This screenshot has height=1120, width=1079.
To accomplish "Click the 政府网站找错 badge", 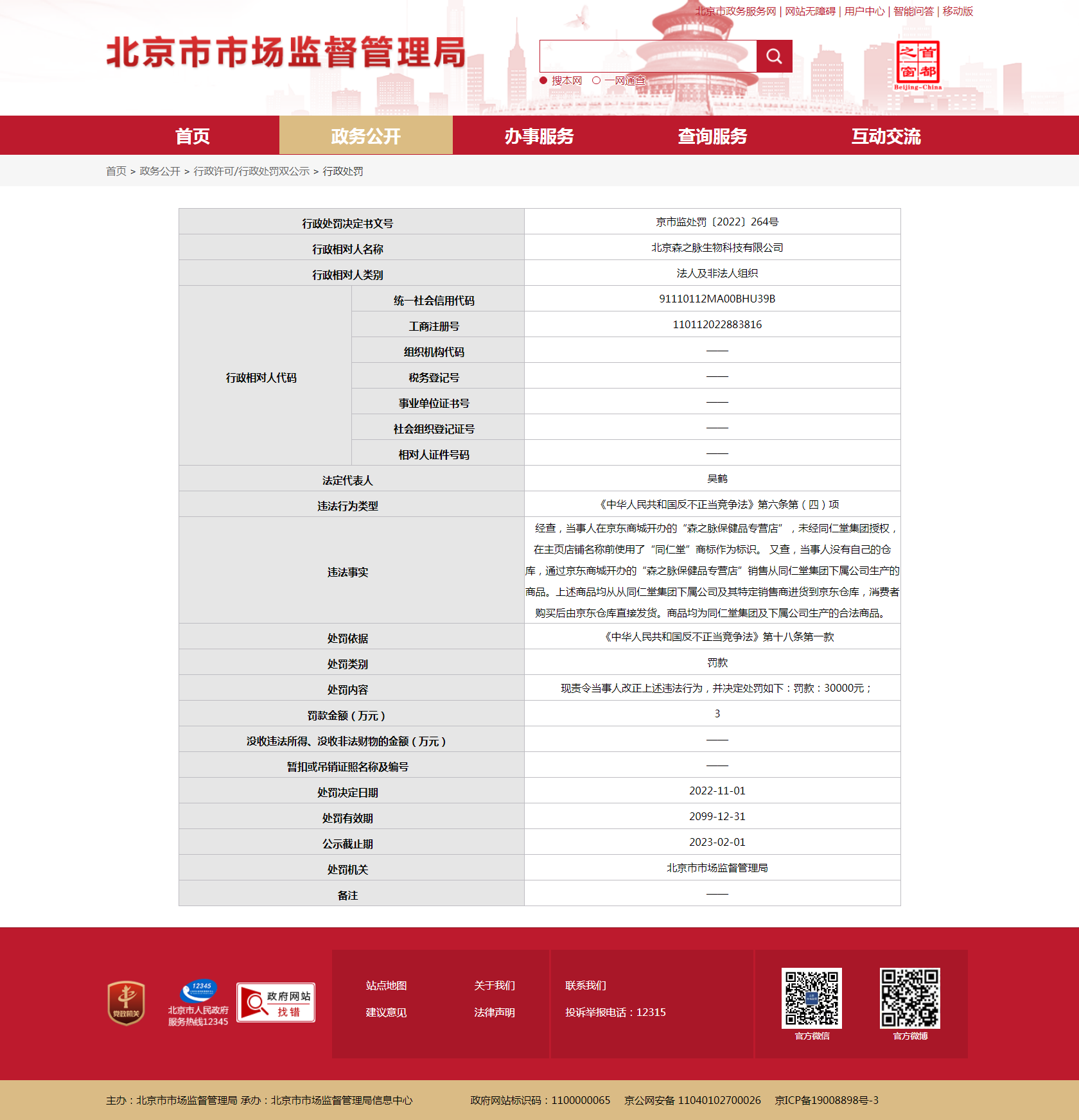I will tap(276, 1002).
